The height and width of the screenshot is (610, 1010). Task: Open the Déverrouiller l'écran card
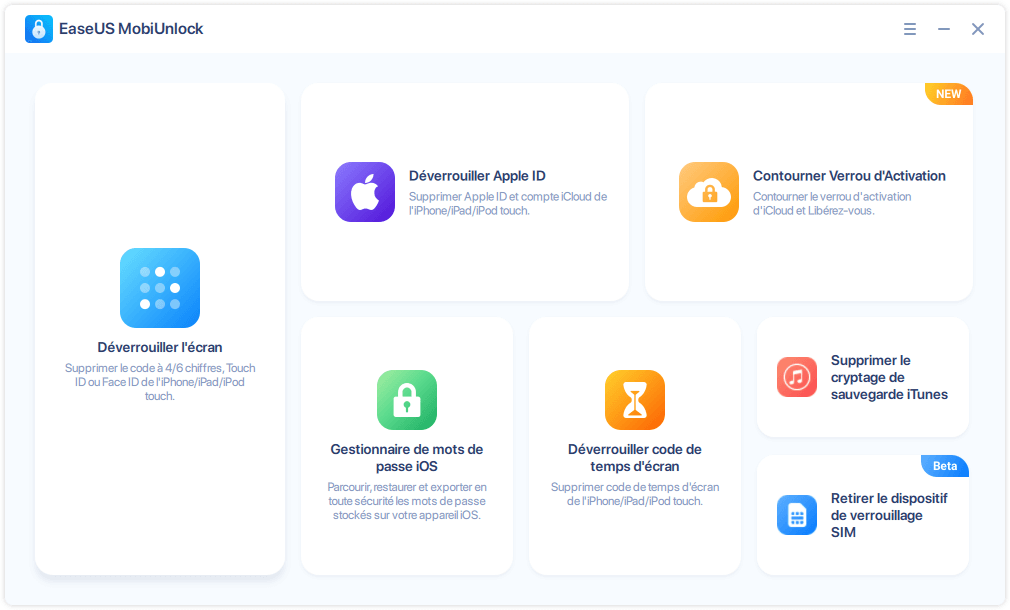click(159, 330)
